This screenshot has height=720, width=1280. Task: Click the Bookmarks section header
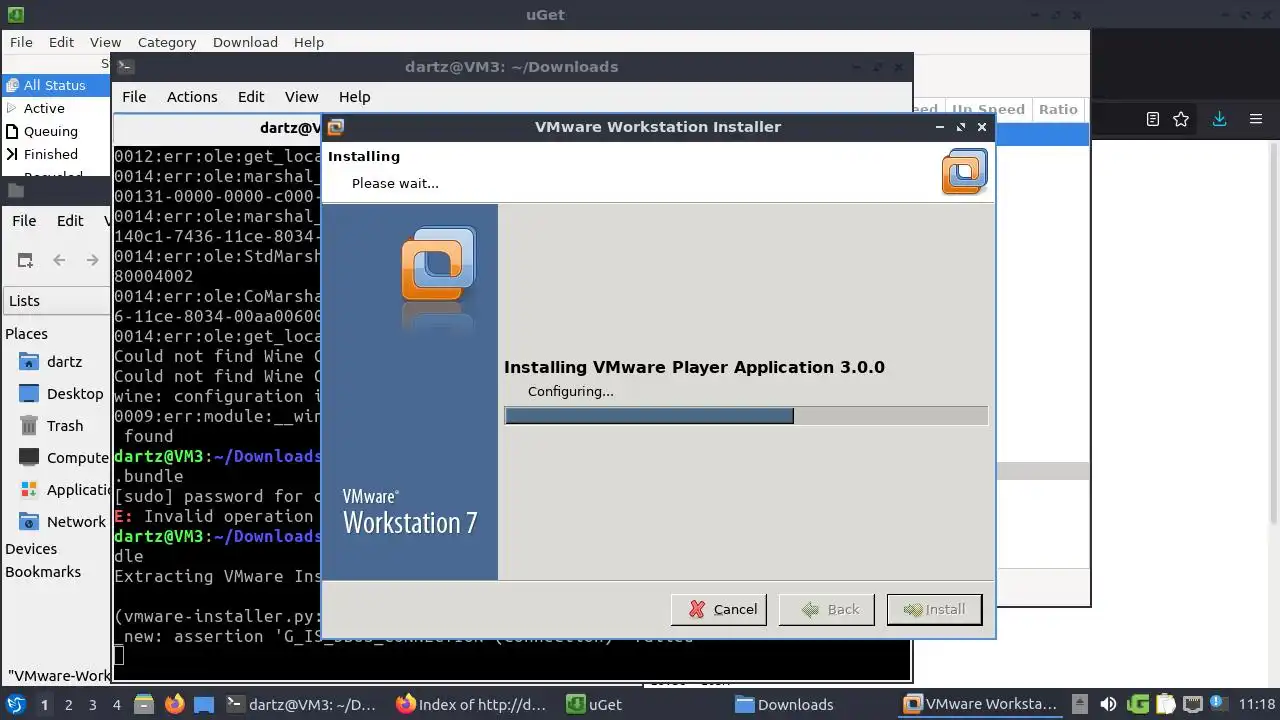pos(43,572)
